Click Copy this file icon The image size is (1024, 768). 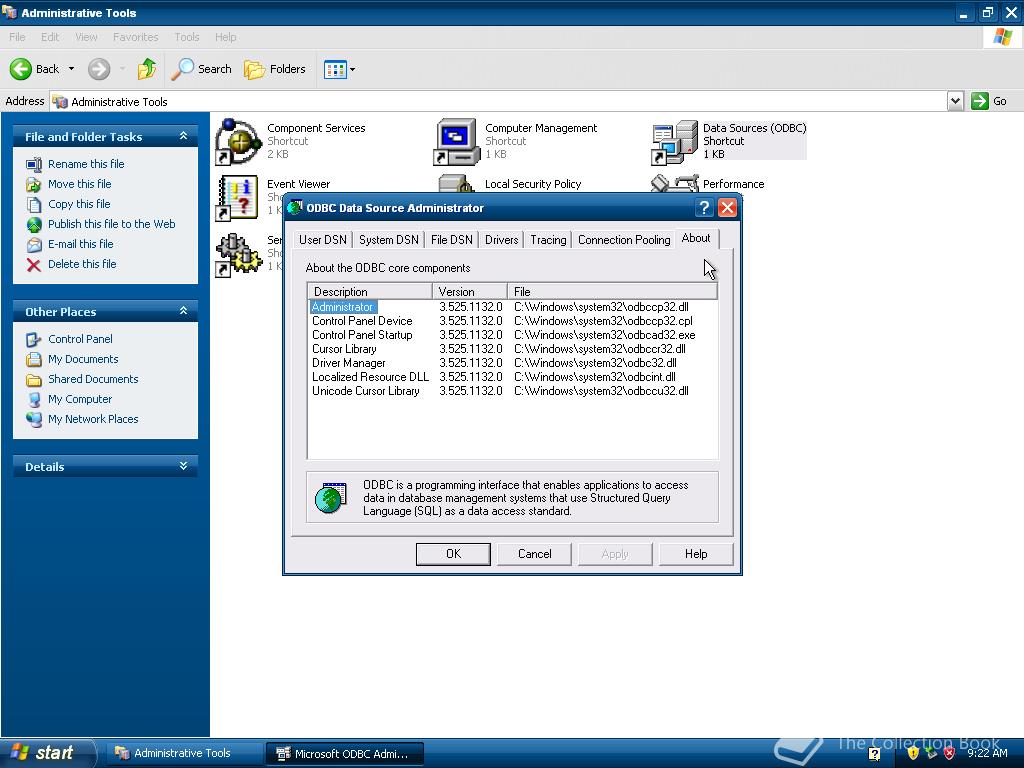tap(34, 204)
